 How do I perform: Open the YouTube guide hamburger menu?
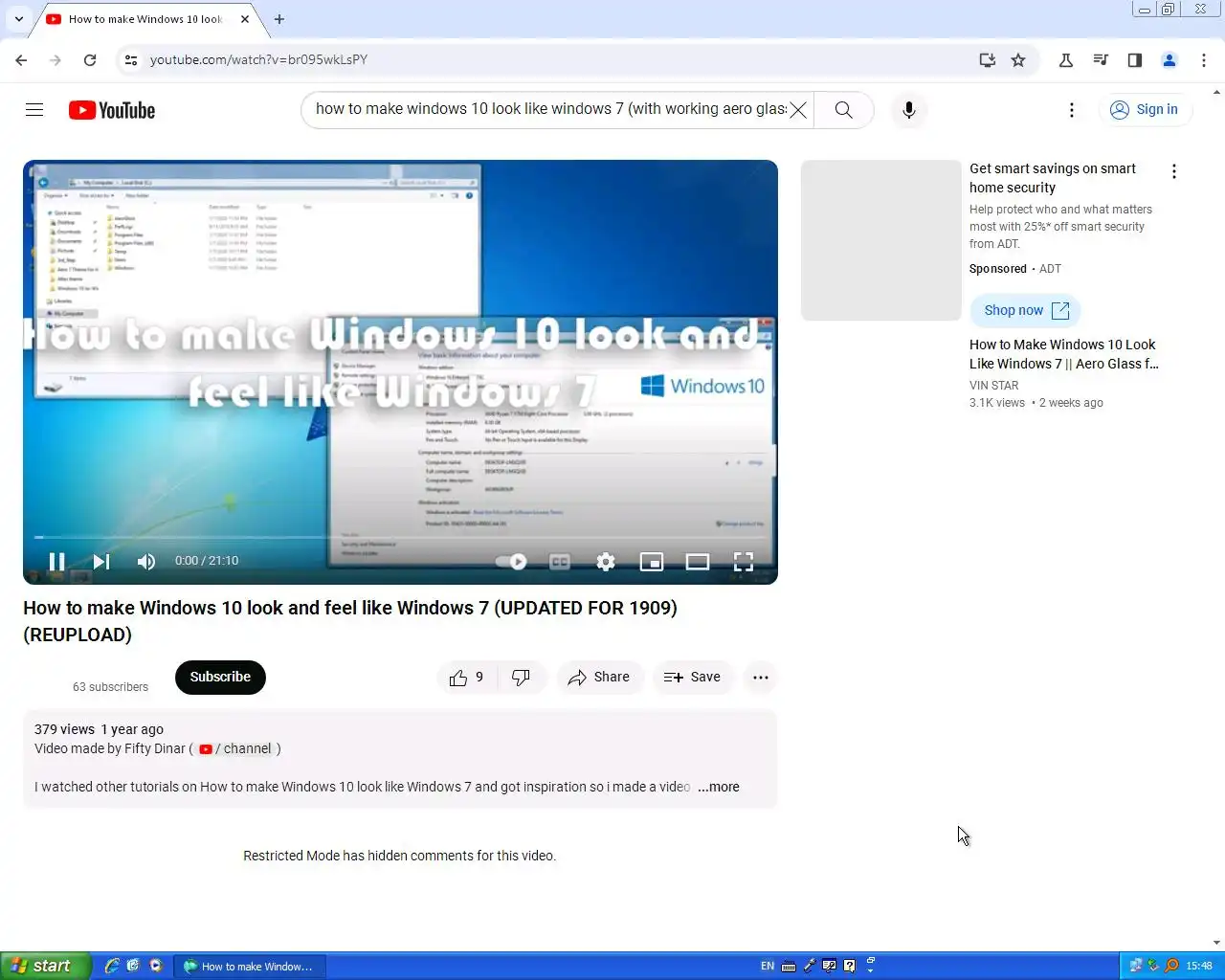(34, 110)
